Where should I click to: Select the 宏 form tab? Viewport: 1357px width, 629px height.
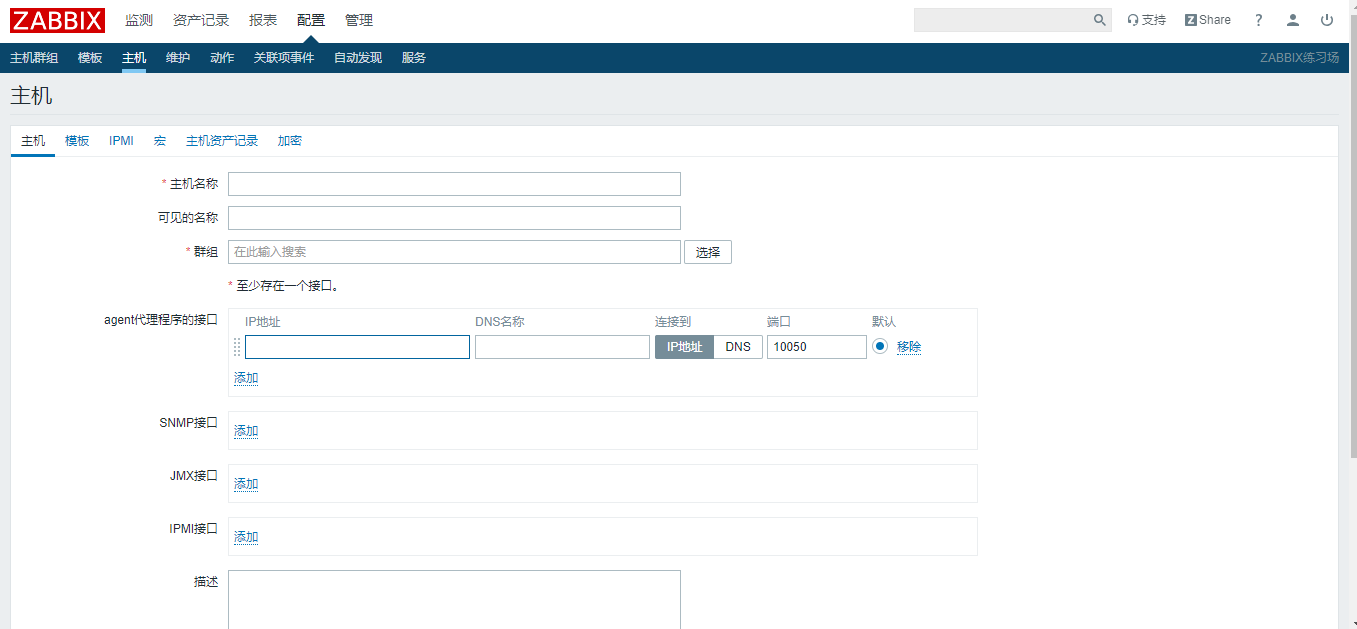tap(160, 141)
